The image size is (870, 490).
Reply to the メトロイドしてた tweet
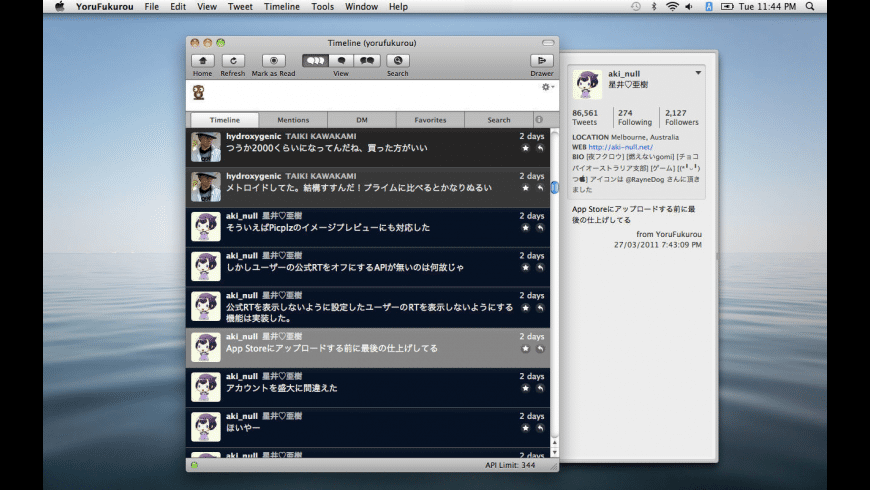[x=540, y=188]
